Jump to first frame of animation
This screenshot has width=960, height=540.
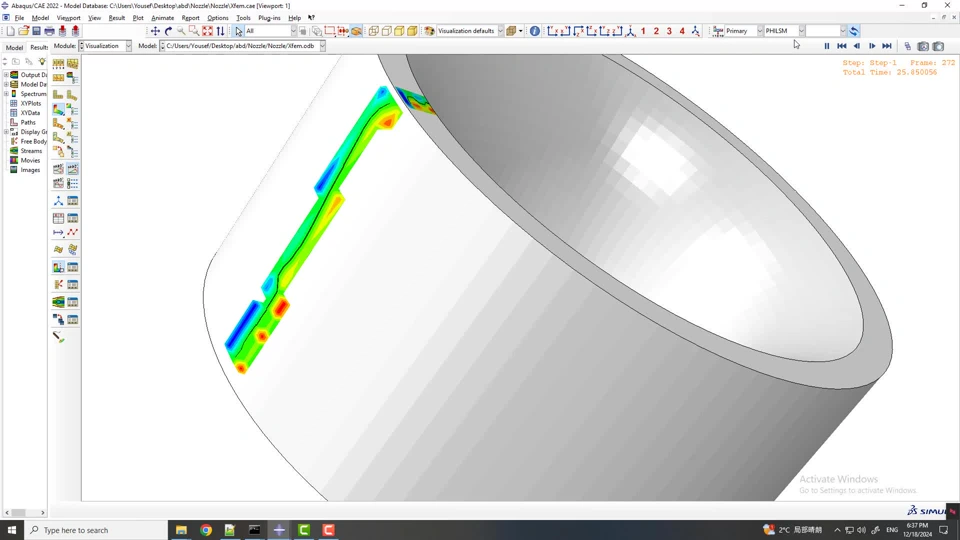coord(842,46)
